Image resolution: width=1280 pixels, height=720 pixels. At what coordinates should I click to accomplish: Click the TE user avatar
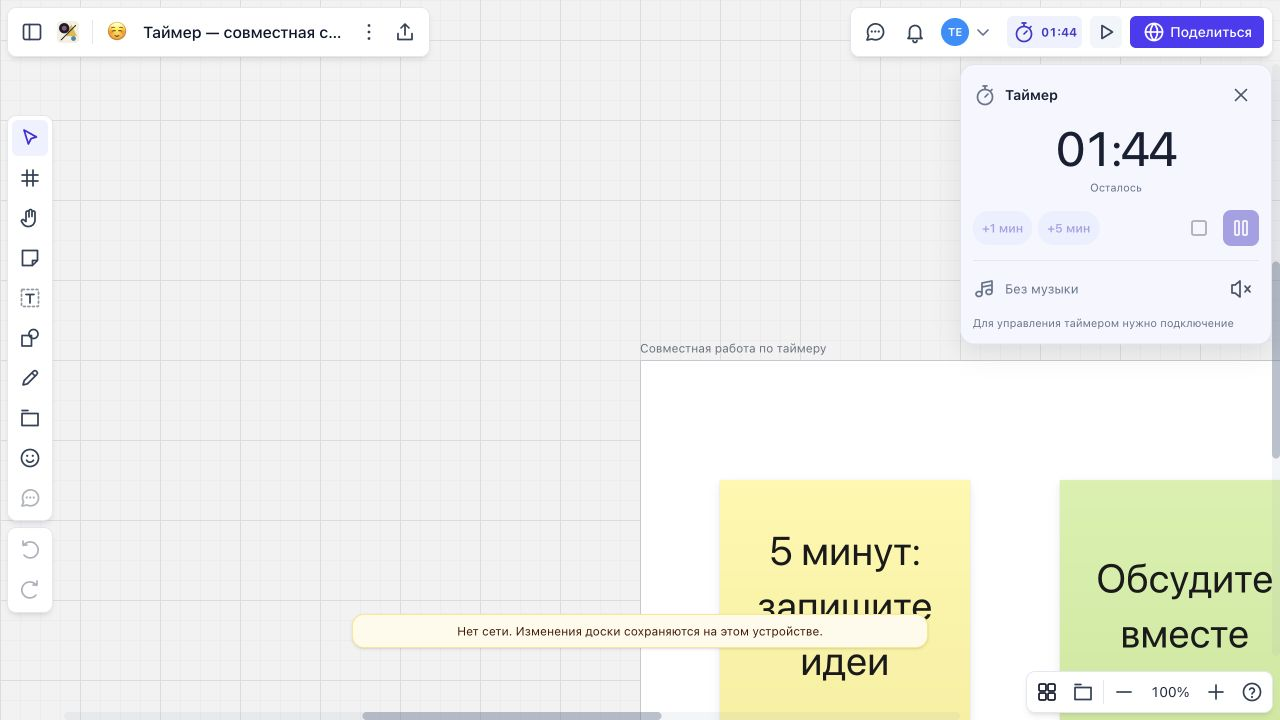[x=955, y=32]
